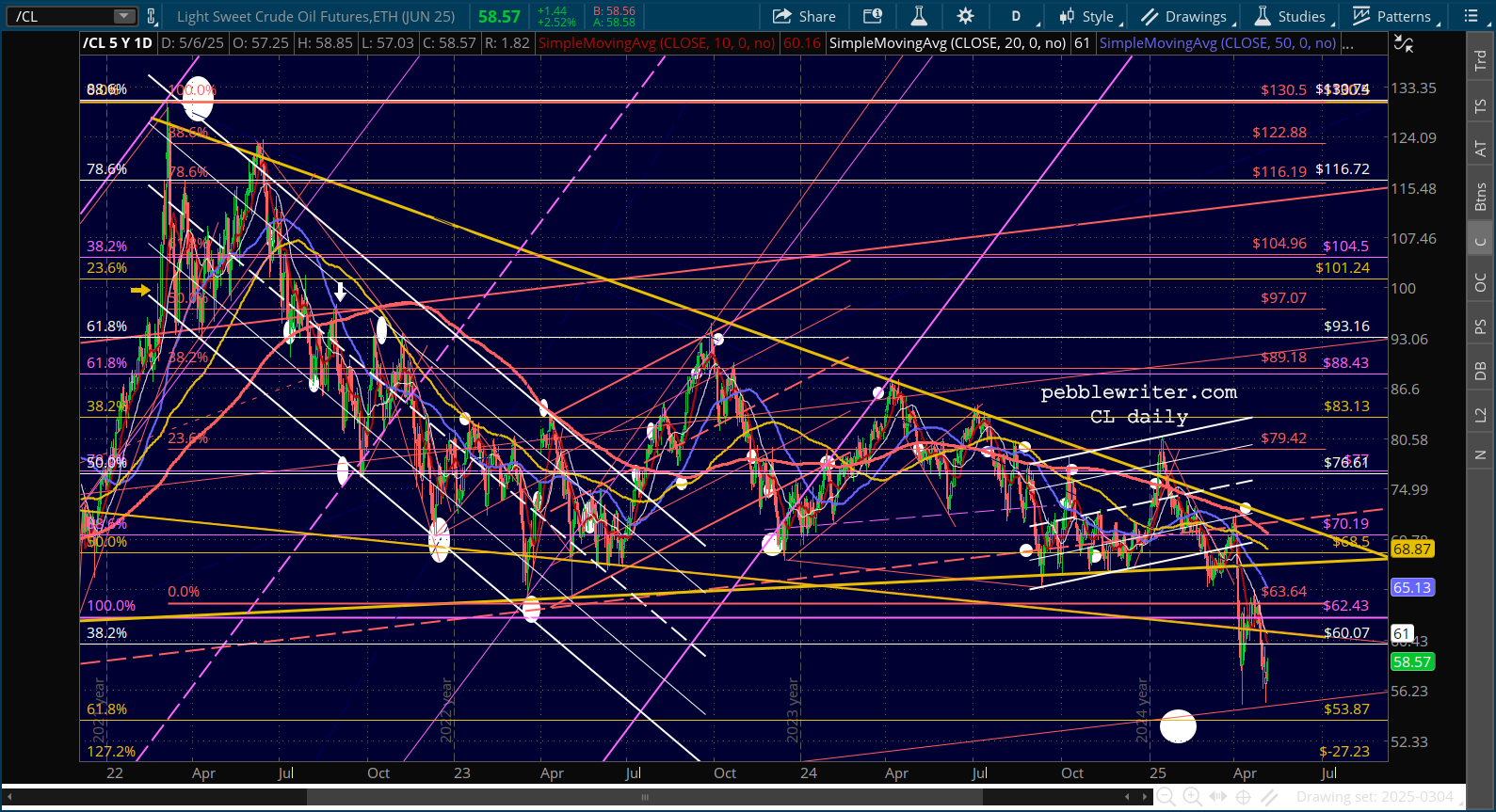Screen dimensions: 1496x812
Task: Click the $79.42 price level label
Action: pyautogui.click(x=1284, y=438)
